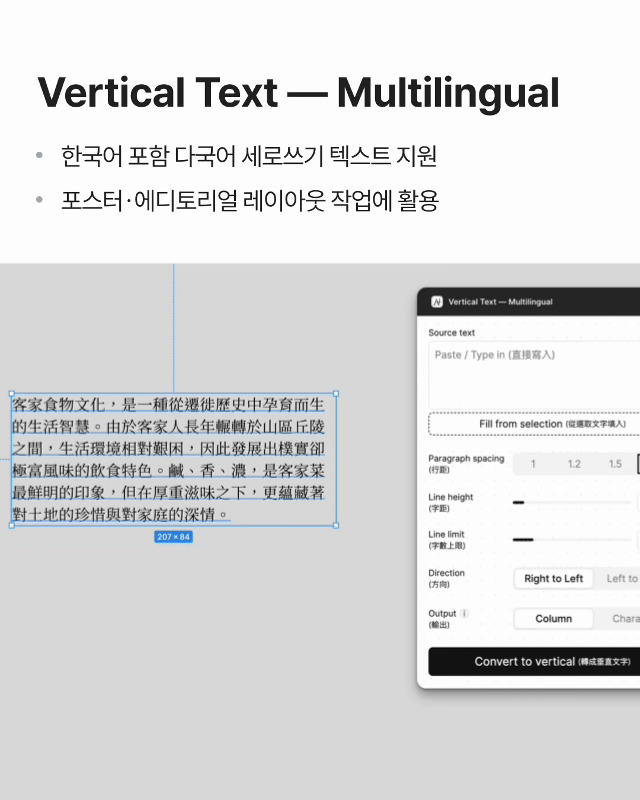
Task: Select paragraph spacing value 1
Action: click(x=533, y=464)
